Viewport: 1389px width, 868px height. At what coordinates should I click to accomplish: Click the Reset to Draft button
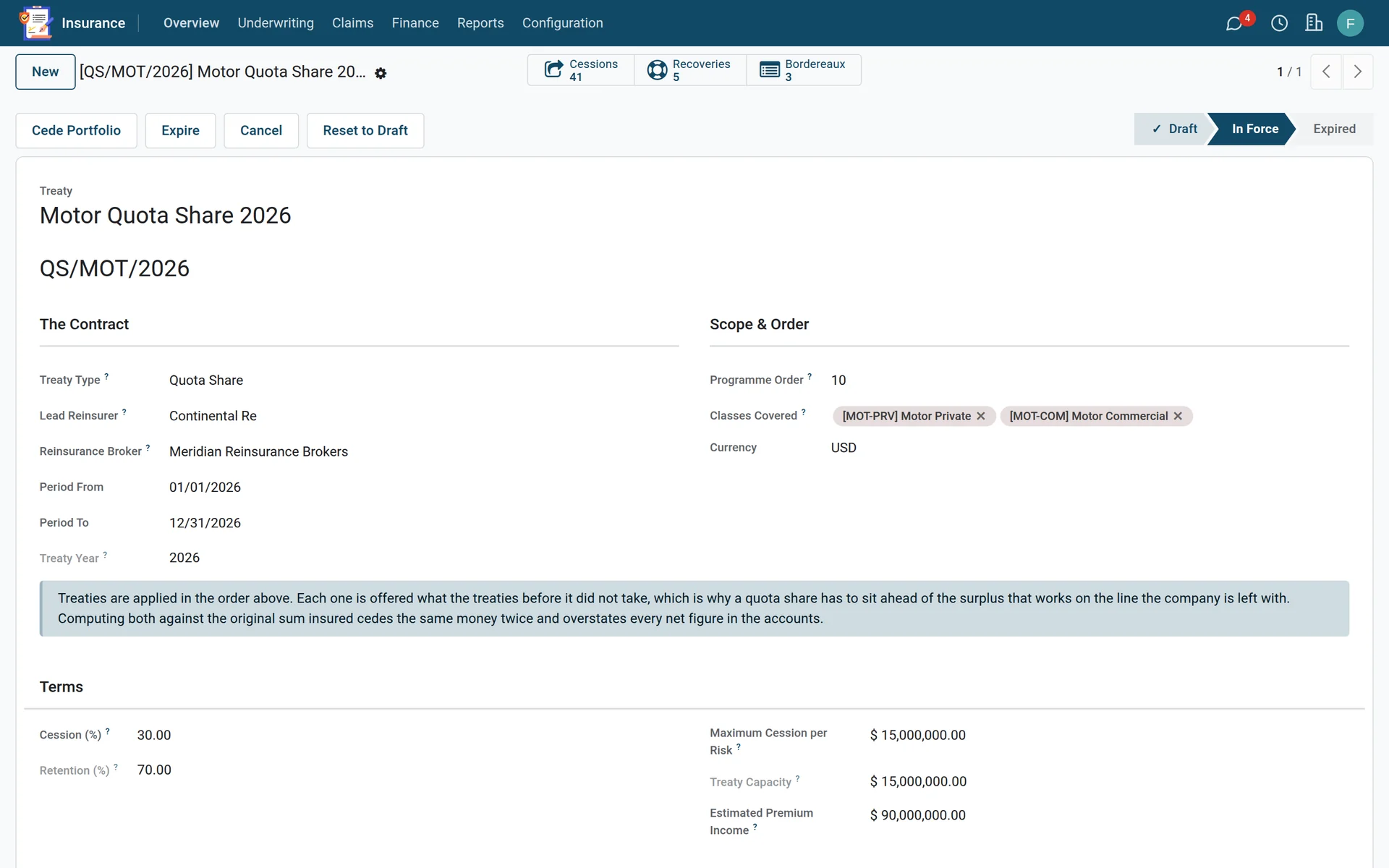point(365,130)
